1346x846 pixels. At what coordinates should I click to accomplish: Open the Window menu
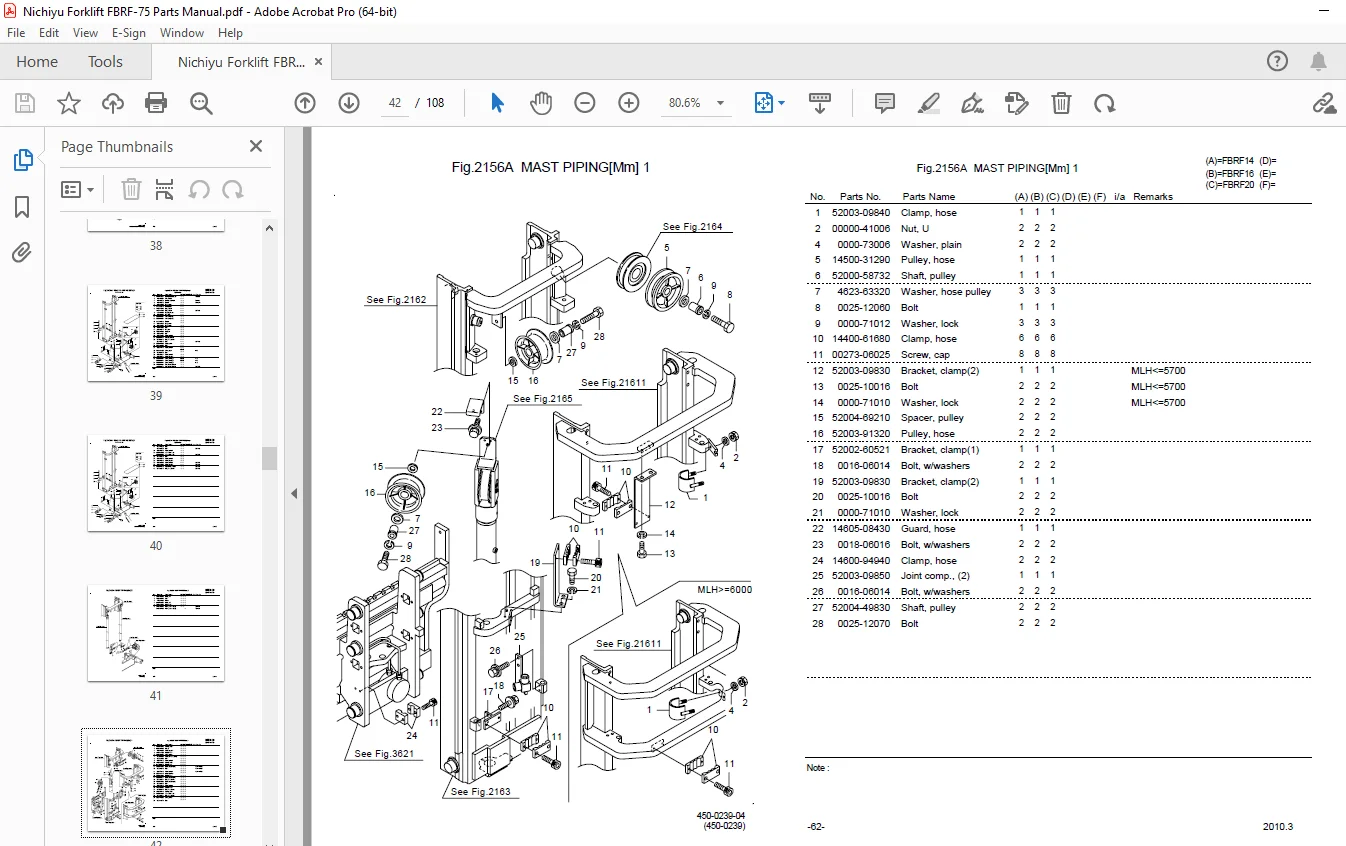click(x=182, y=33)
